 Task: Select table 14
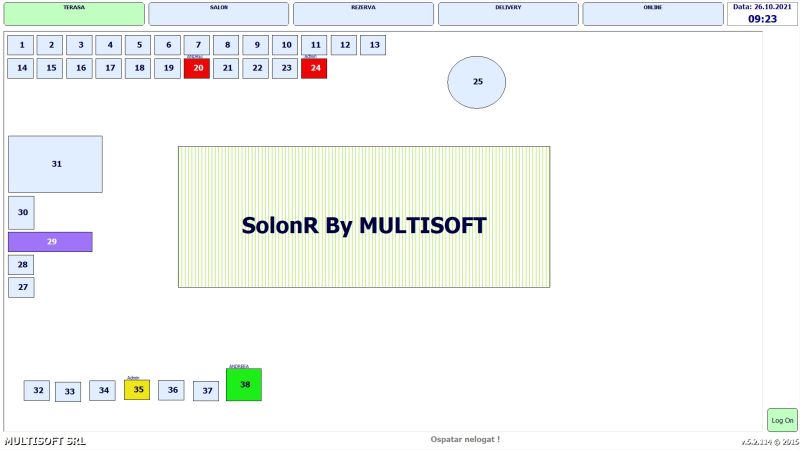coord(21,68)
